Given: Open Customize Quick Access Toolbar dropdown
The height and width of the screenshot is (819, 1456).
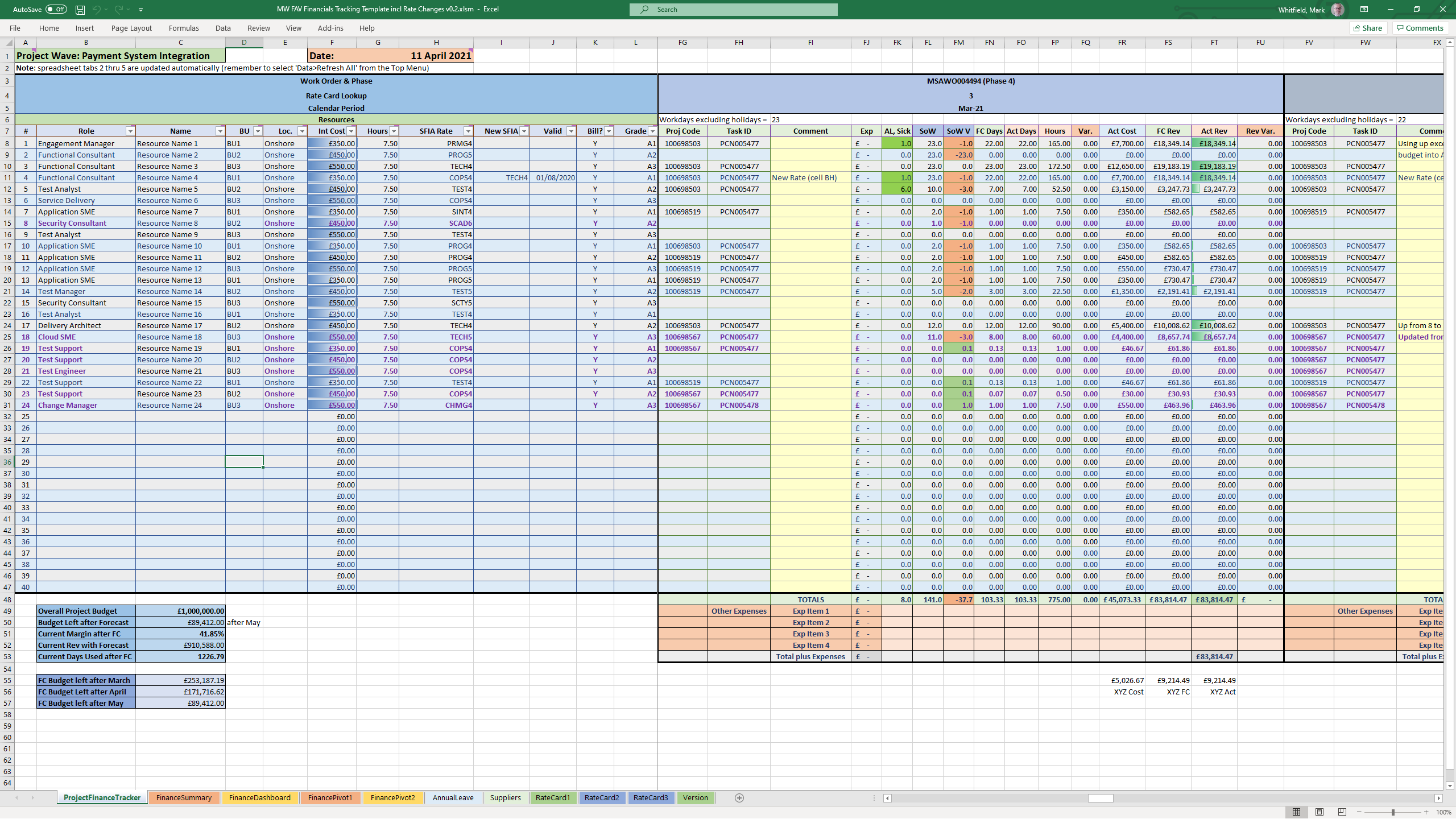Looking at the screenshot, I should pos(140,10).
